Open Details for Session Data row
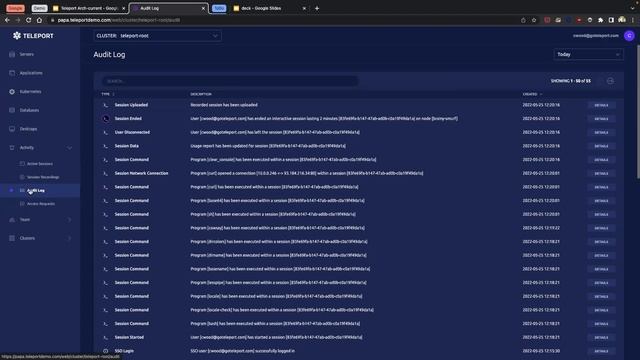This screenshot has width=640, height=360. (601, 146)
